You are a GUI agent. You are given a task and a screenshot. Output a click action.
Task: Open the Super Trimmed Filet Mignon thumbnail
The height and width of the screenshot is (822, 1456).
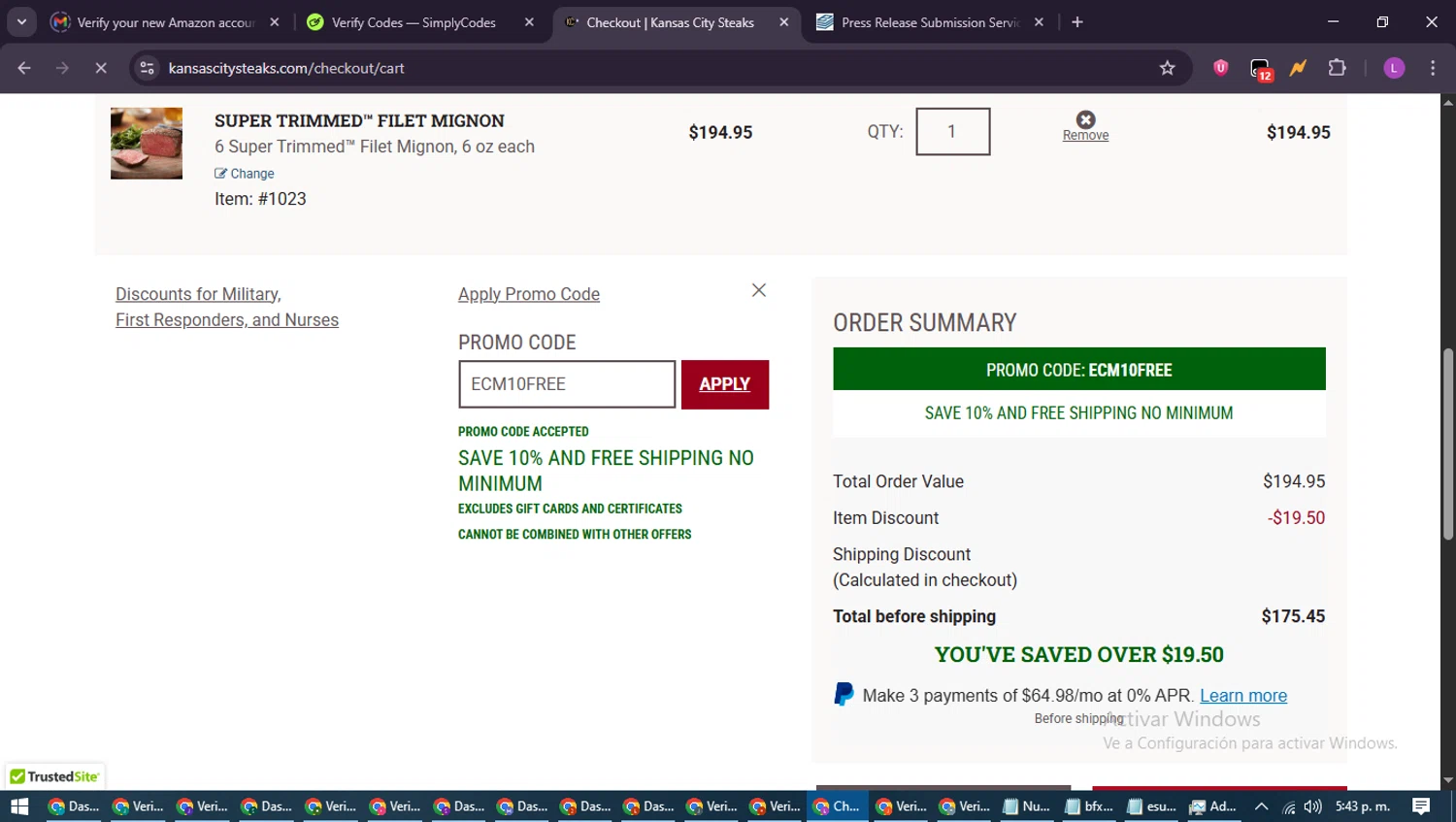[147, 144]
